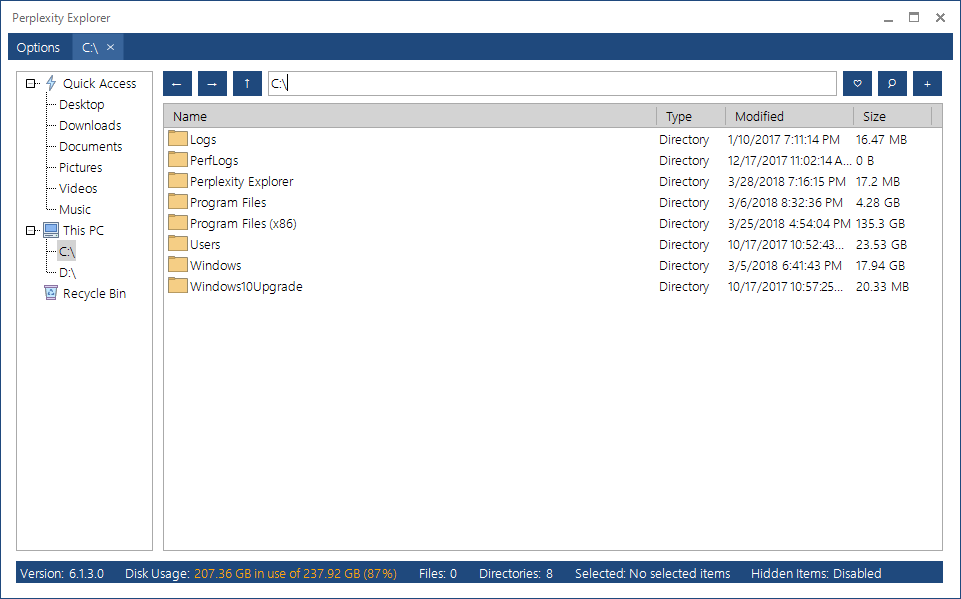Click the 3/5/2018 6:41:43 PM modified date
The height and width of the screenshot is (599, 961).
[x=784, y=265]
